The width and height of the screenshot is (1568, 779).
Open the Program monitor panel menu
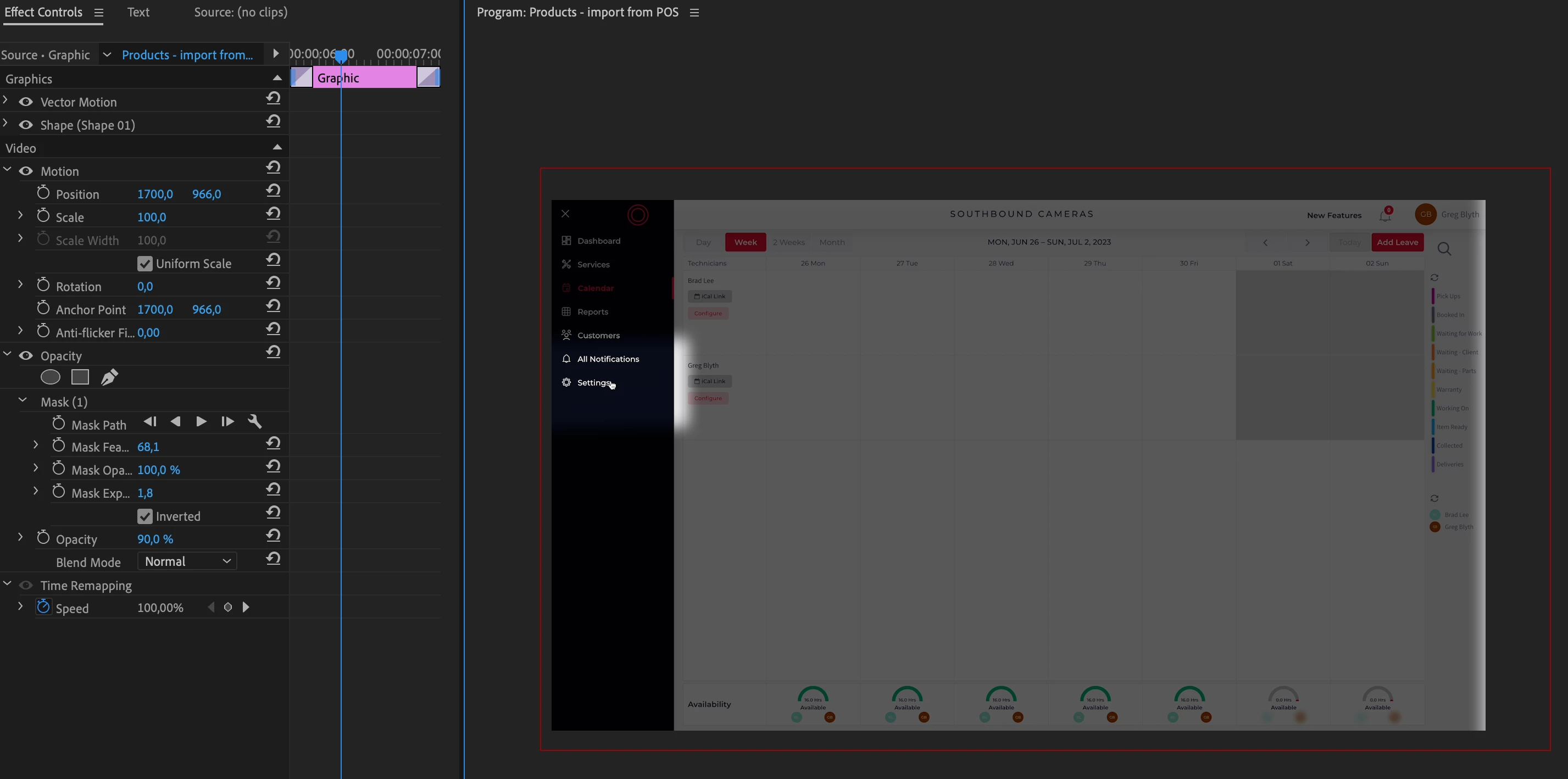coord(694,13)
